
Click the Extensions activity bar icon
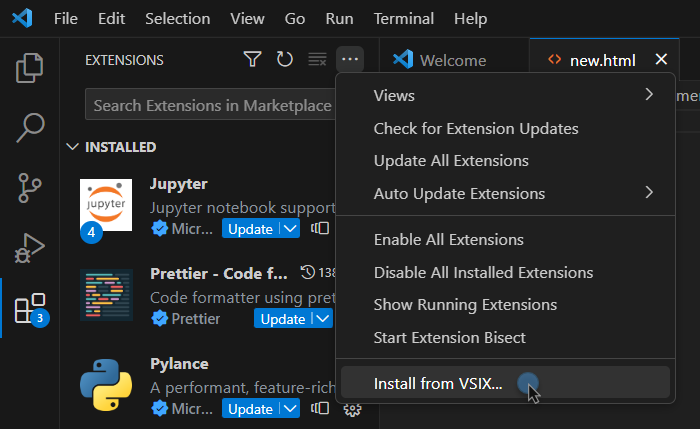coord(30,308)
